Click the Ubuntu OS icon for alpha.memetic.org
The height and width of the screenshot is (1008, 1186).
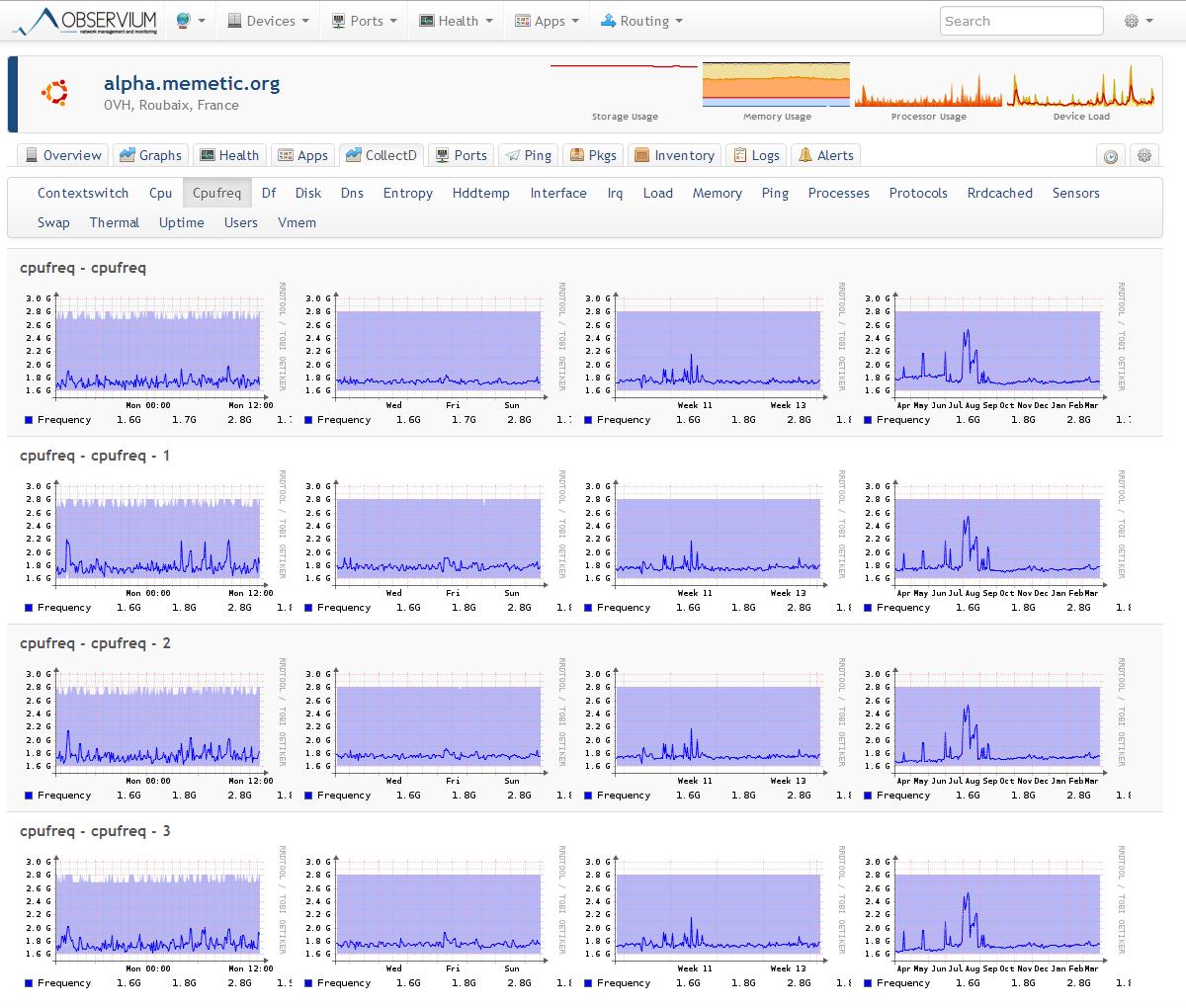click(54, 93)
